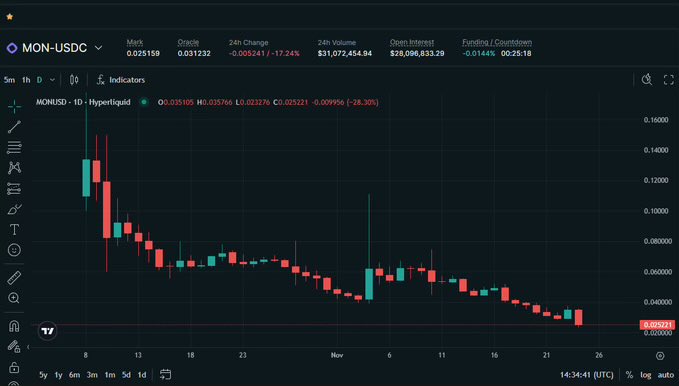Select the trend line drawing tool
The height and width of the screenshot is (386, 679).
14,127
